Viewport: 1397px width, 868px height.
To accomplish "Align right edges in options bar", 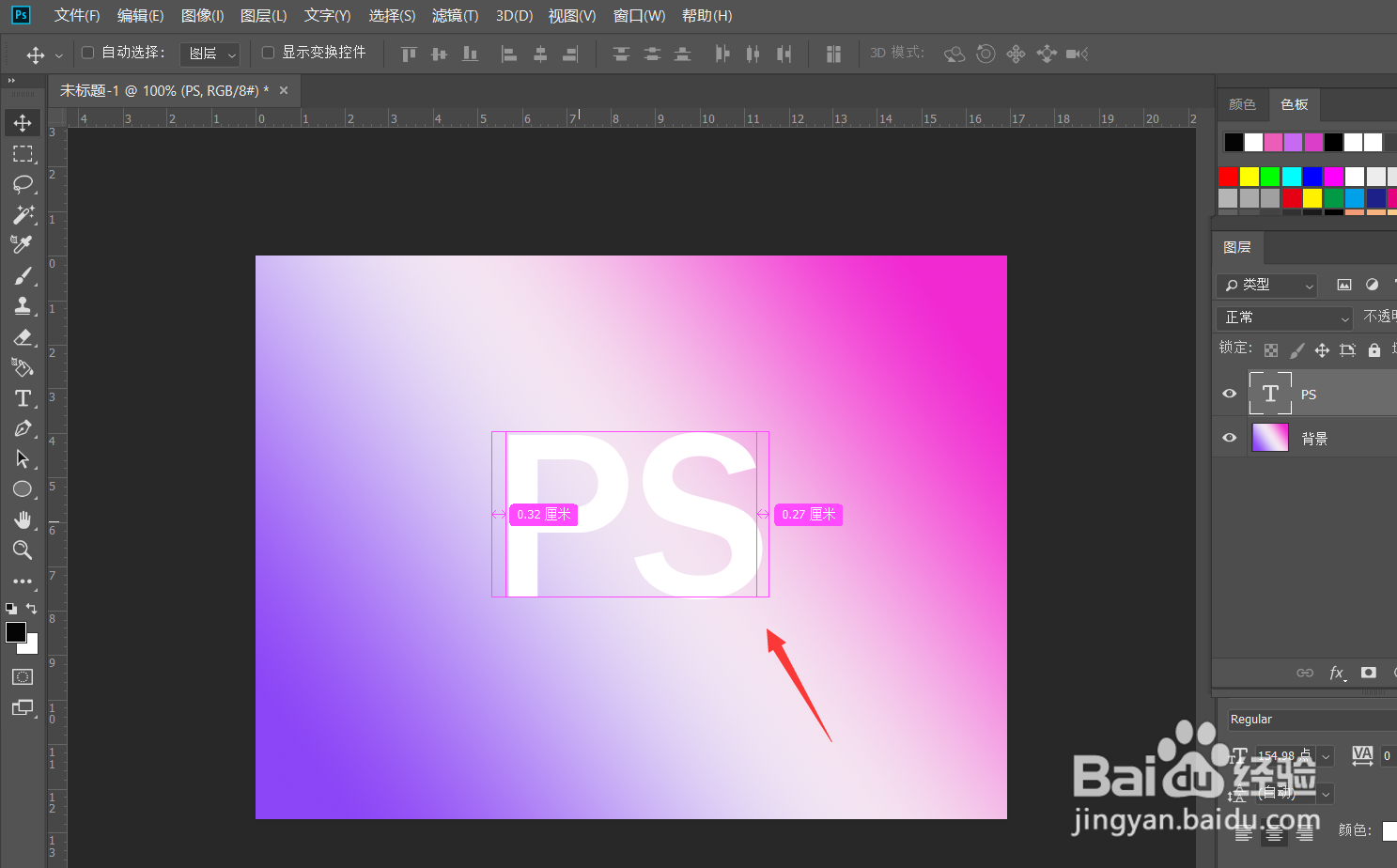I will (x=570, y=54).
